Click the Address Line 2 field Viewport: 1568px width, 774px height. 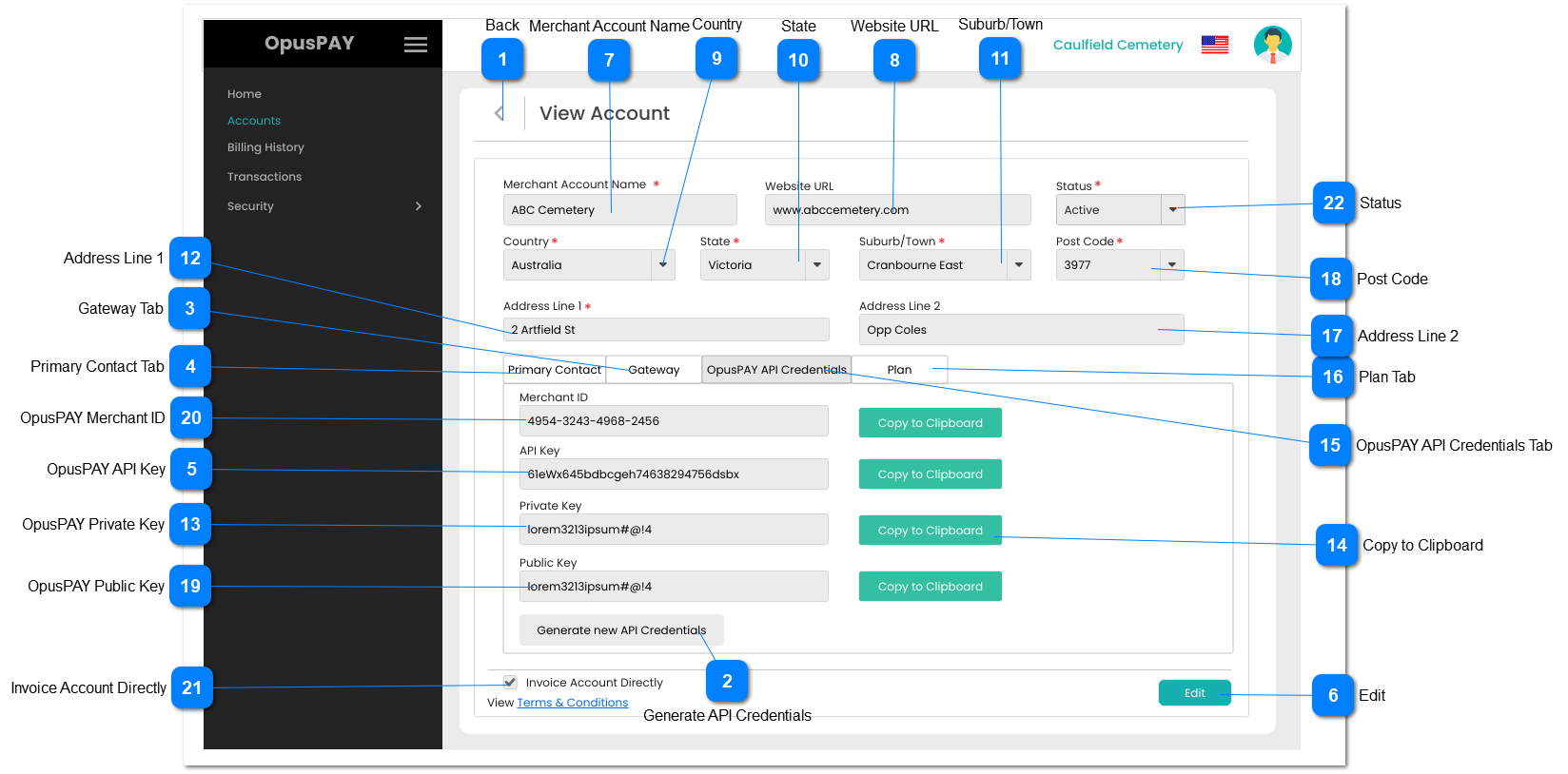pyautogui.click(x=1022, y=329)
